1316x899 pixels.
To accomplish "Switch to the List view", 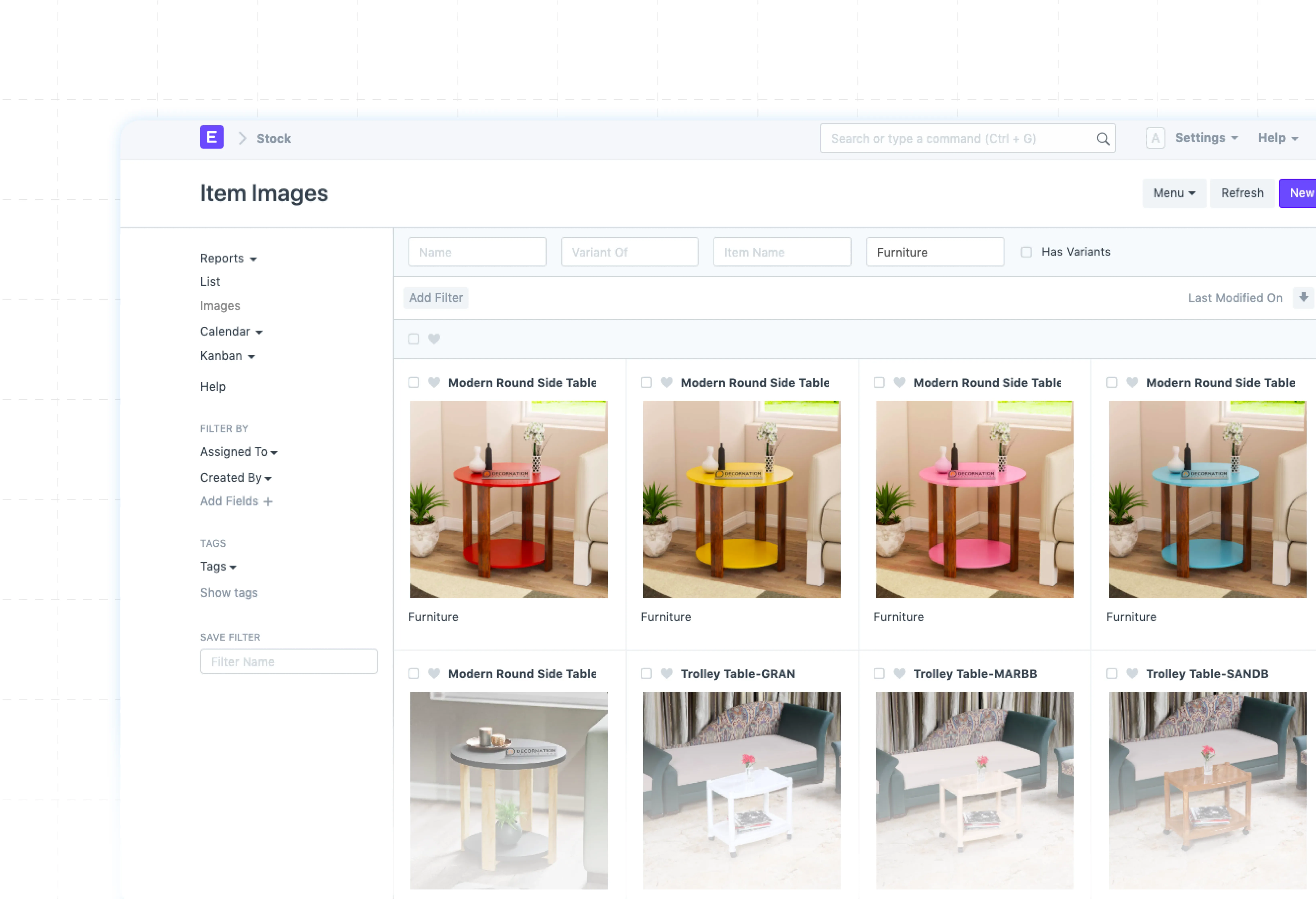I will [x=210, y=282].
